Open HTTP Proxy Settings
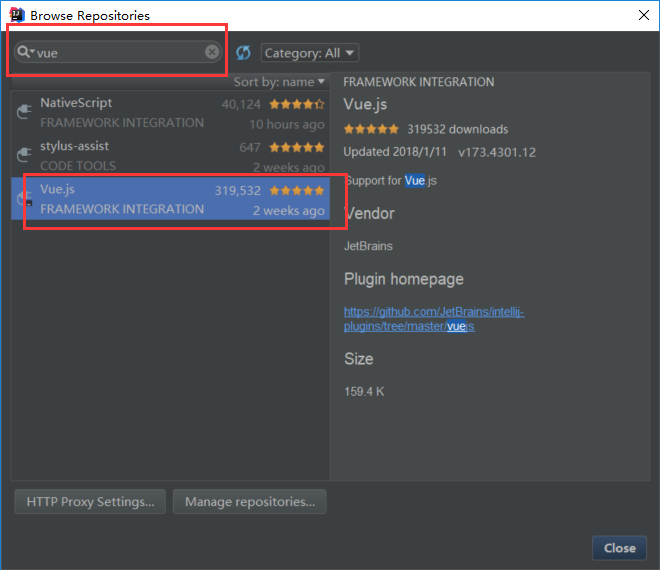The width and height of the screenshot is (661, 571). click(x=90, y=501)
